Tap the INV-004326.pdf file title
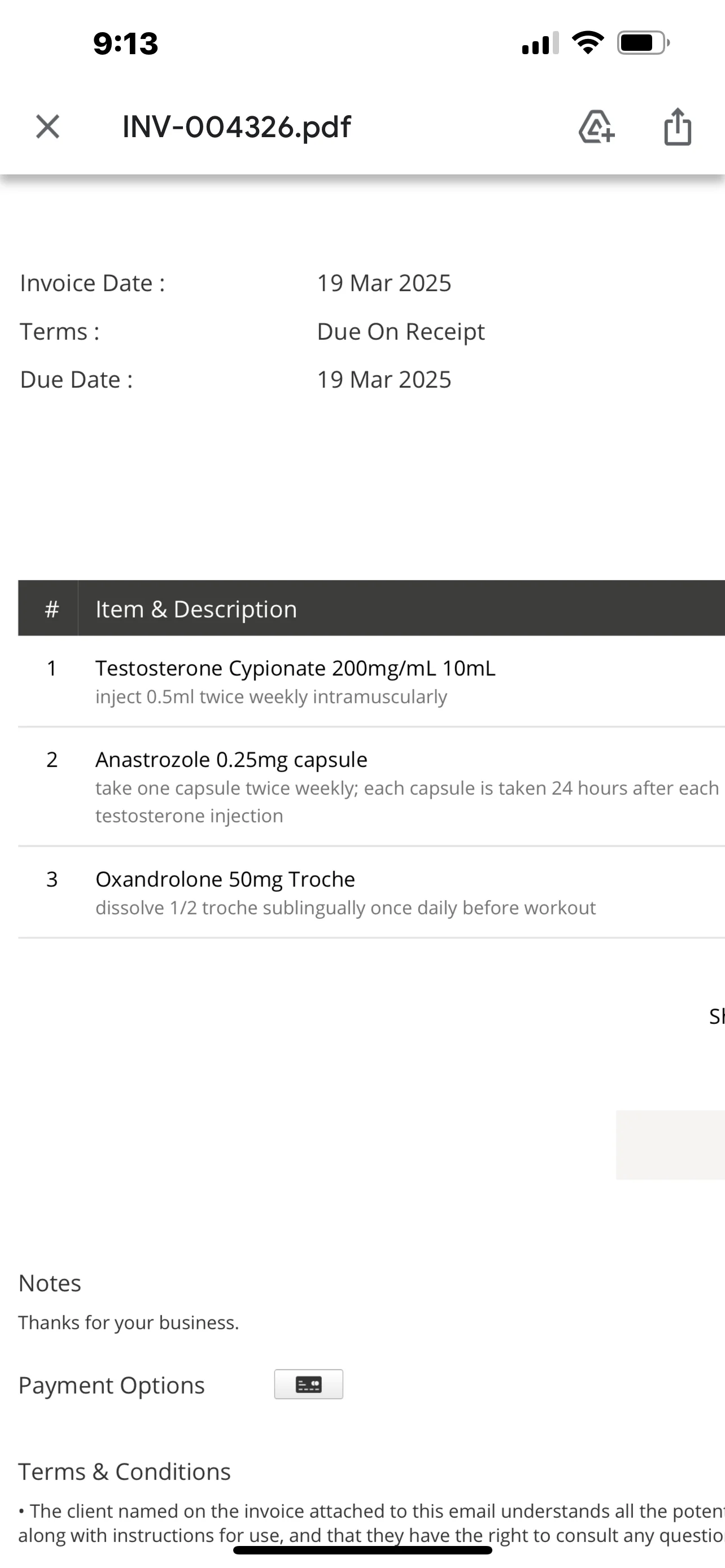Screen dimensions: 725x1568 [237, 126]
